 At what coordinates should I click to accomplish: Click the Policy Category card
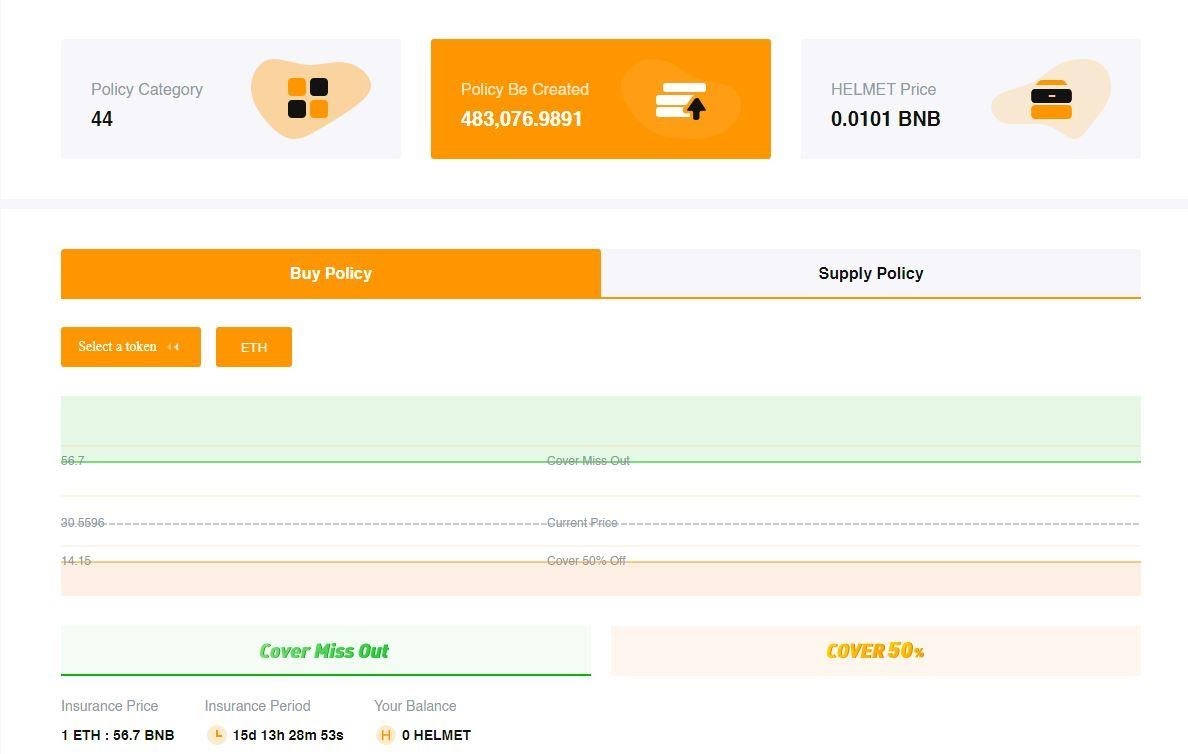231,99
